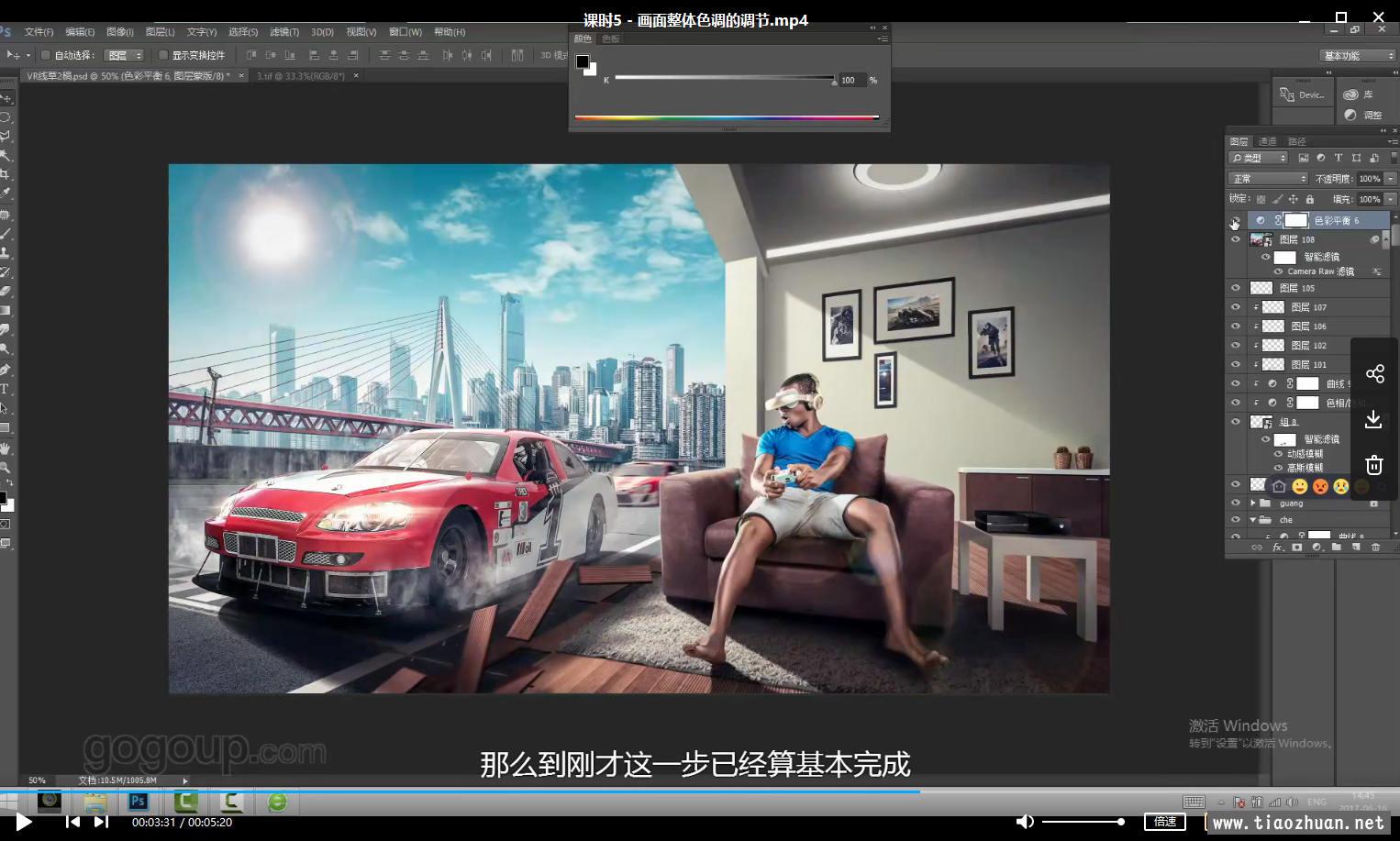1400x841 pixels.
Task: Click the play button in video player
Action: pyautogui.click(x=24, y=822)
